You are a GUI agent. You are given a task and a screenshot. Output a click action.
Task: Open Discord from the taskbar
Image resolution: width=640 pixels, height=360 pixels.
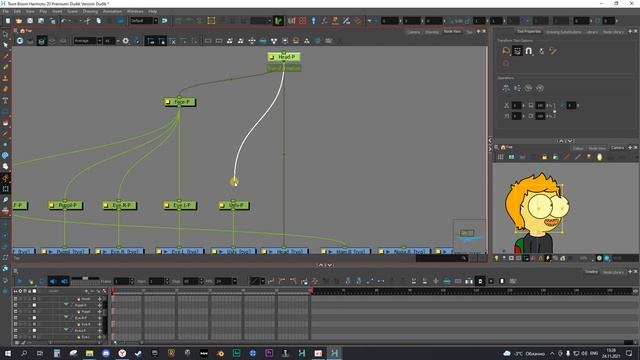point(106,353)
